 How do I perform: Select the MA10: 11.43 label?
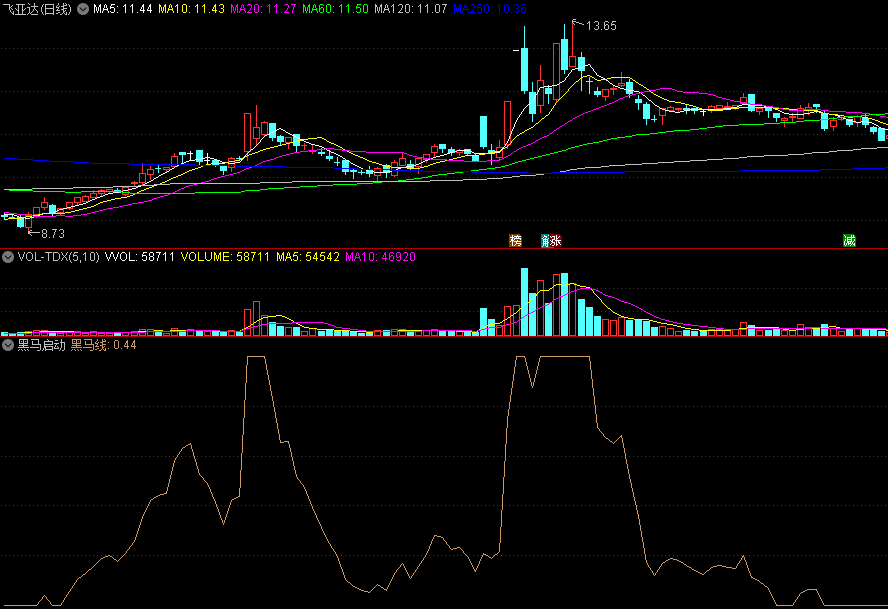coord(191,9)
